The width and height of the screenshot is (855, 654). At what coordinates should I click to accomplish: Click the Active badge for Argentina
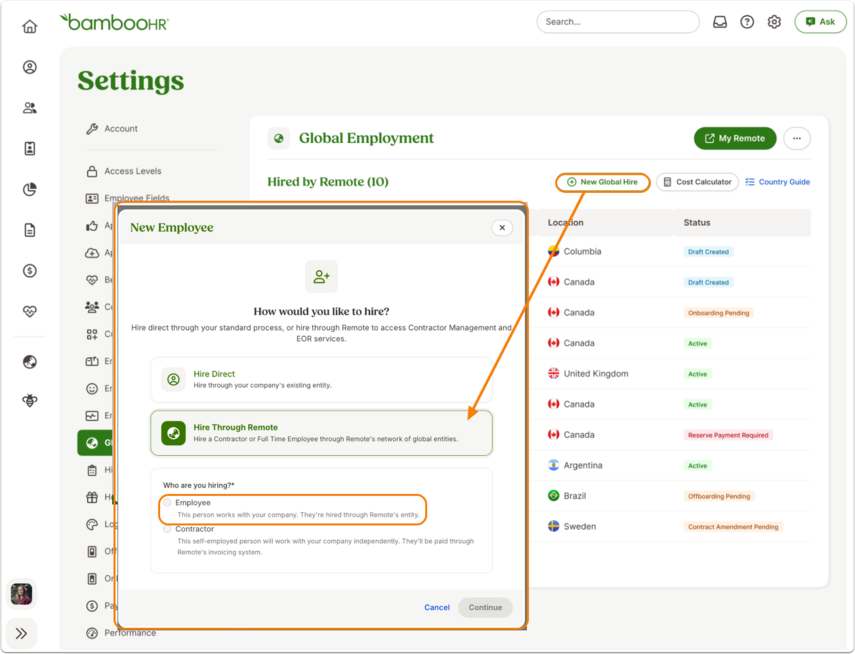point(697,466)
